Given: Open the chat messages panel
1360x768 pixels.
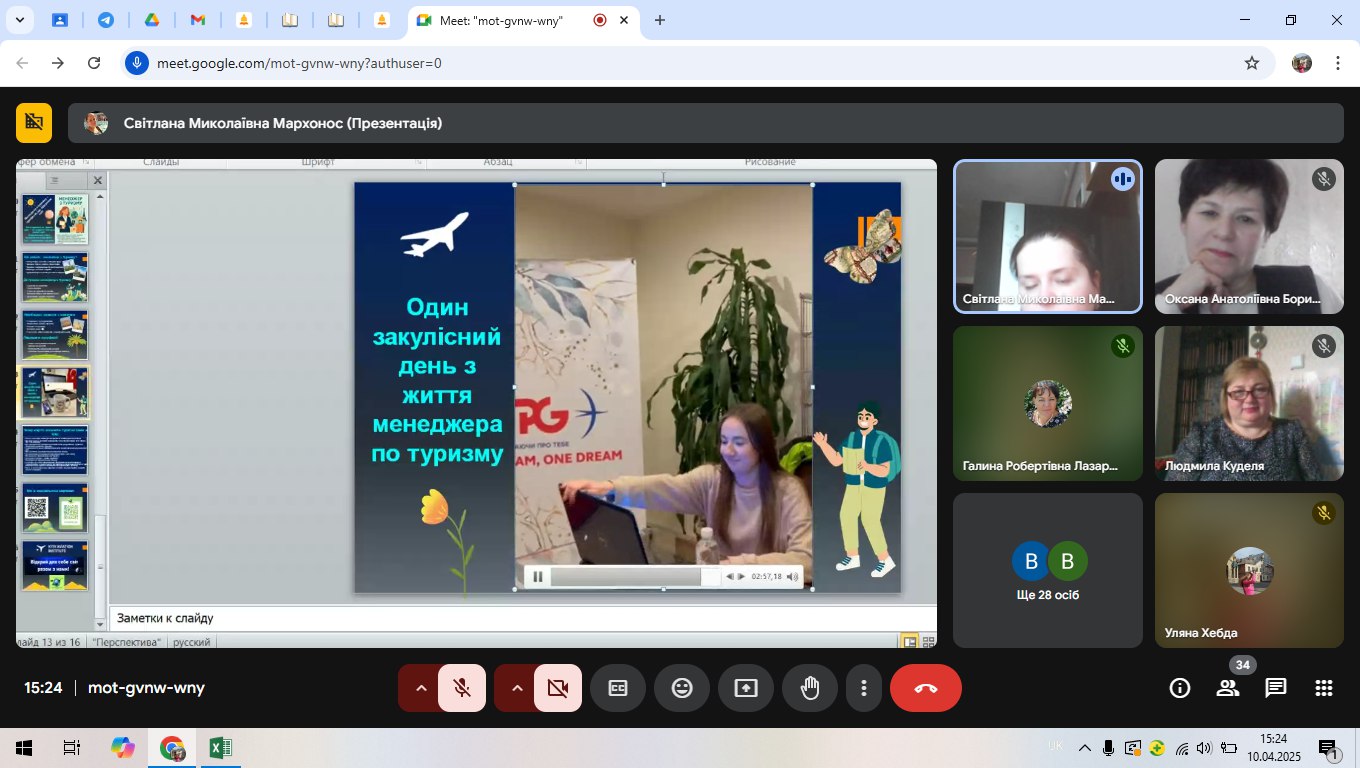Looking at the screenshot, I should point(1276,688).
